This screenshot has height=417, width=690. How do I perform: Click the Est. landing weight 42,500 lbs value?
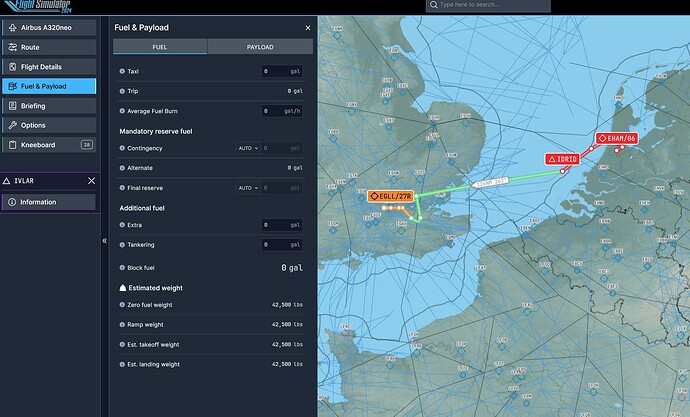pyautogui.click(x=287, y=364)
